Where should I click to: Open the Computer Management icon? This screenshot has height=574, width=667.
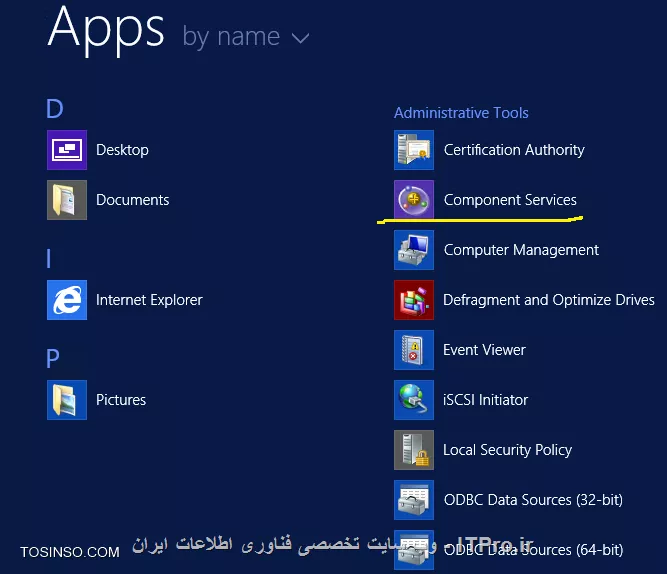point(414,250)
